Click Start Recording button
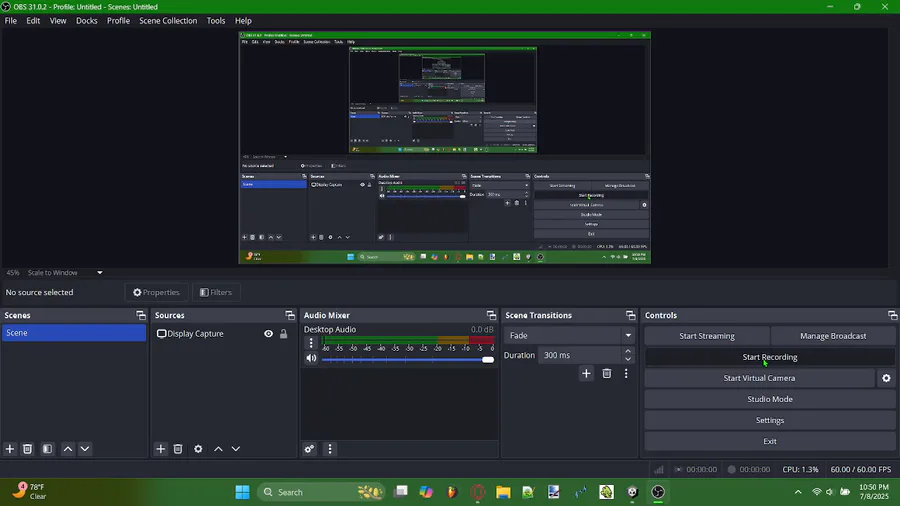 (x=770, y=357)
